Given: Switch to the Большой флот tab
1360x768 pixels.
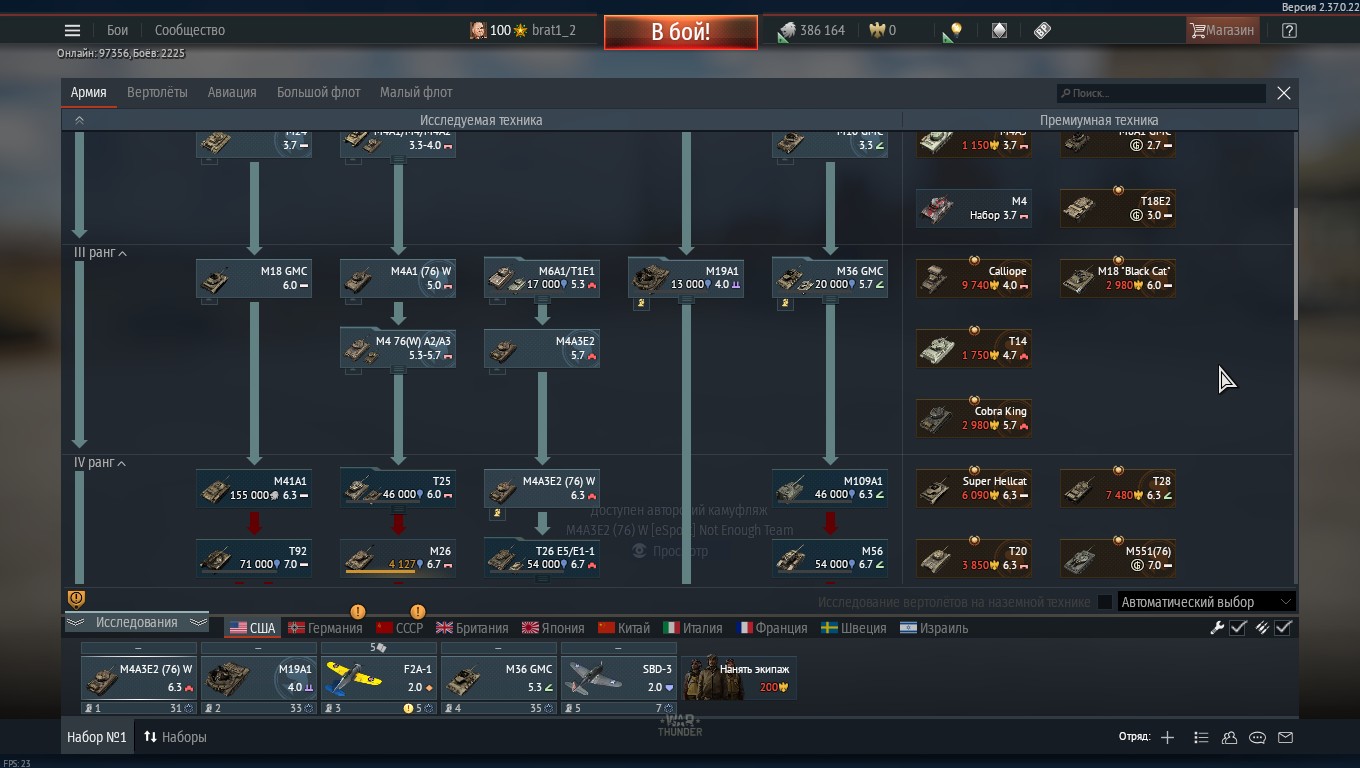Looking at the screenshot, I should pos(318,92).
